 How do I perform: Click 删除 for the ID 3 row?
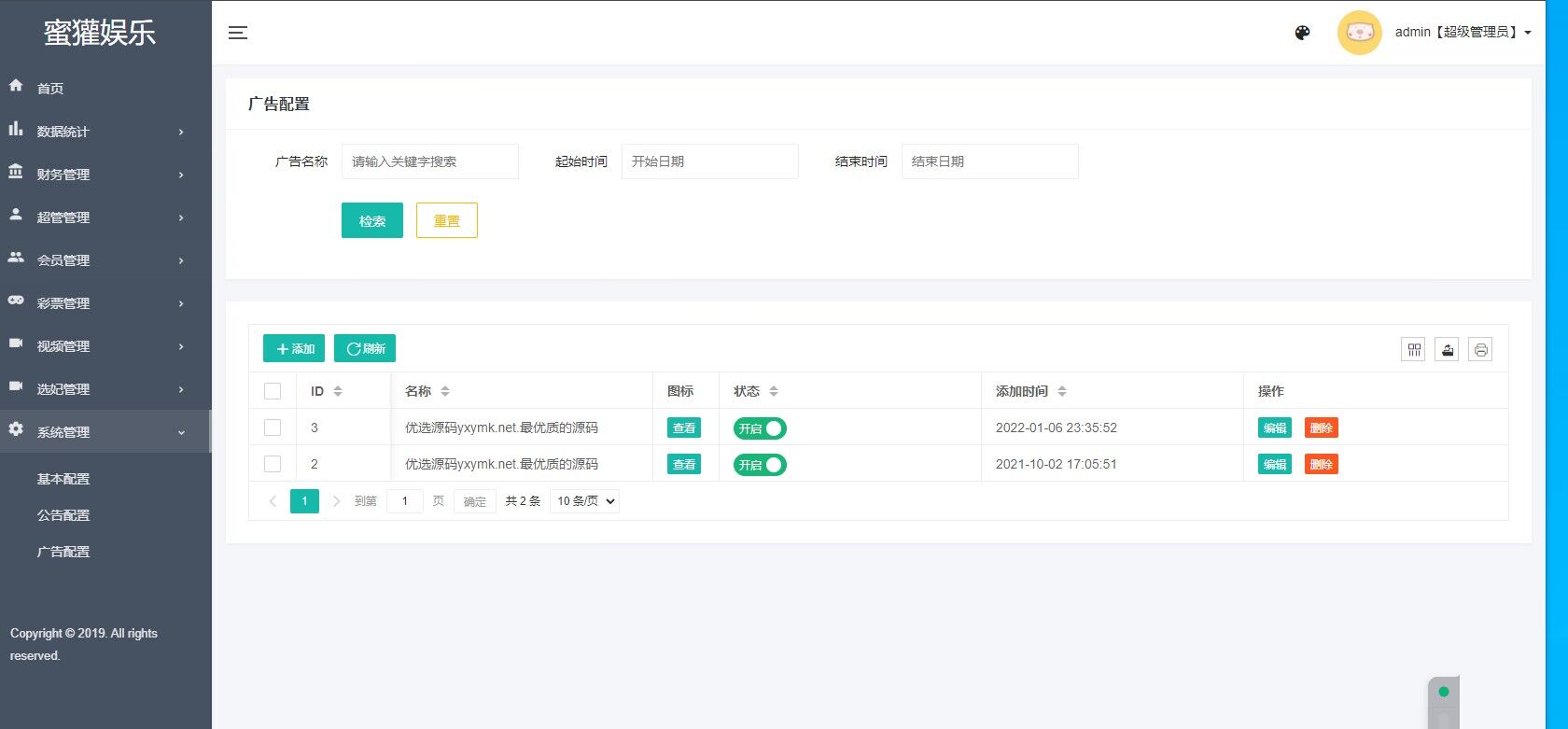pyautogui.click(x=1322, y=428)
